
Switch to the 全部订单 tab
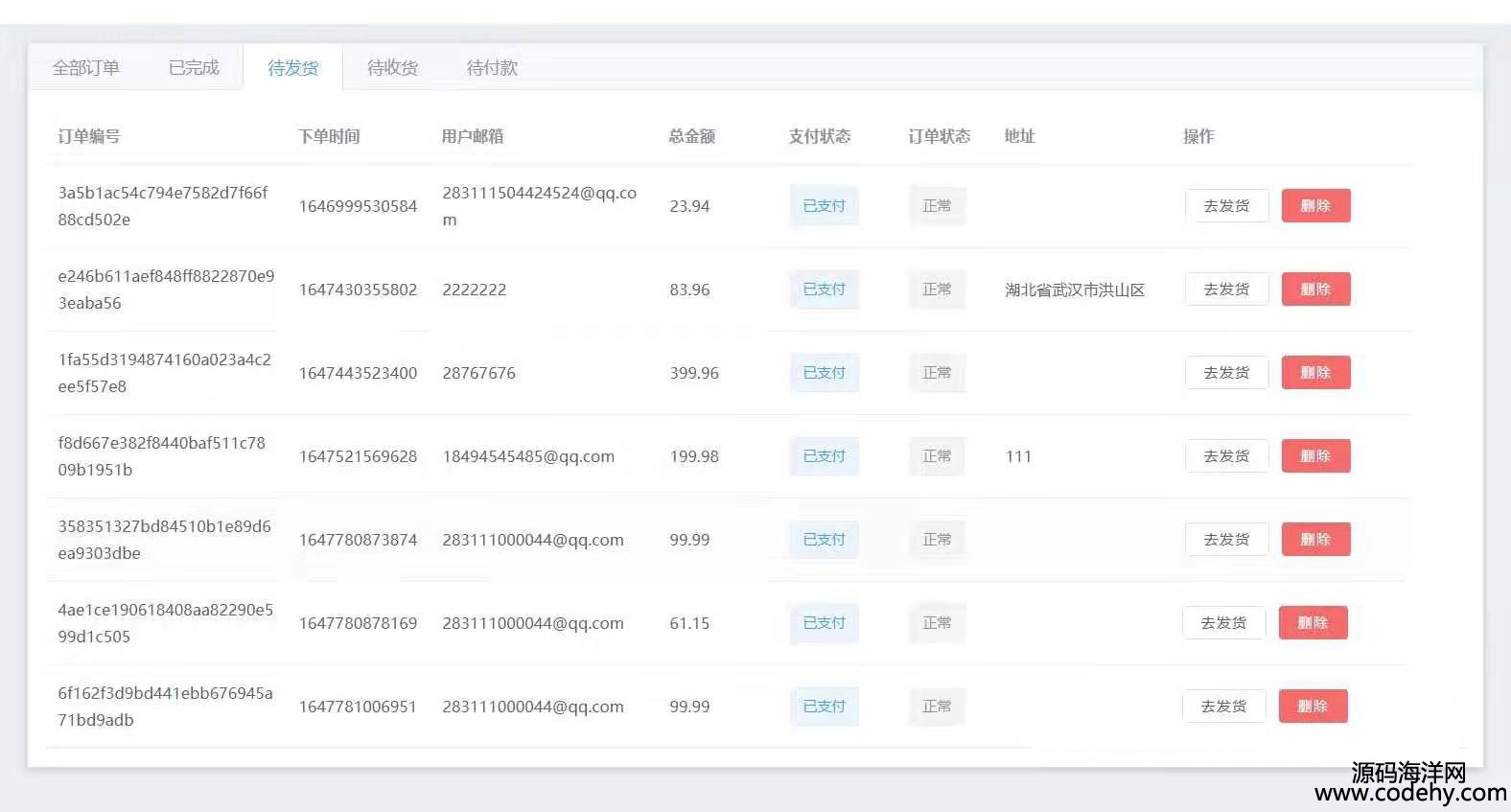click(86, 68)
